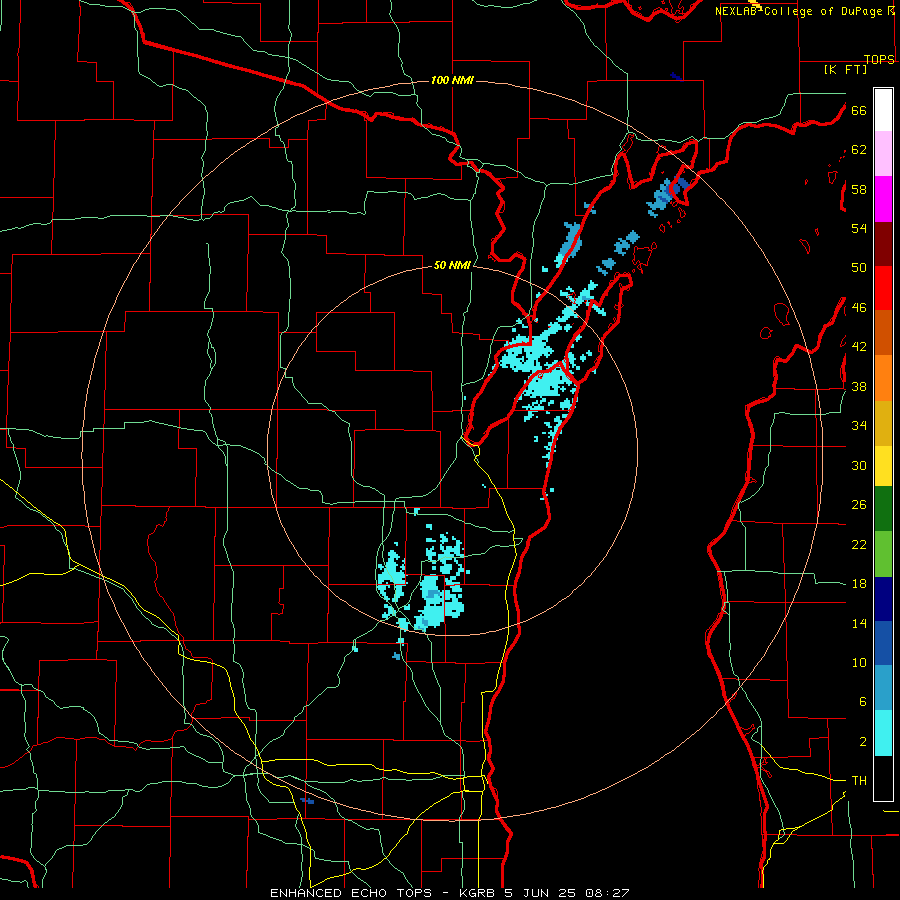The width and height of the screenshot is (900, 900).
Task: Click the yellow swatch at 30
Action: coord(883,465)
